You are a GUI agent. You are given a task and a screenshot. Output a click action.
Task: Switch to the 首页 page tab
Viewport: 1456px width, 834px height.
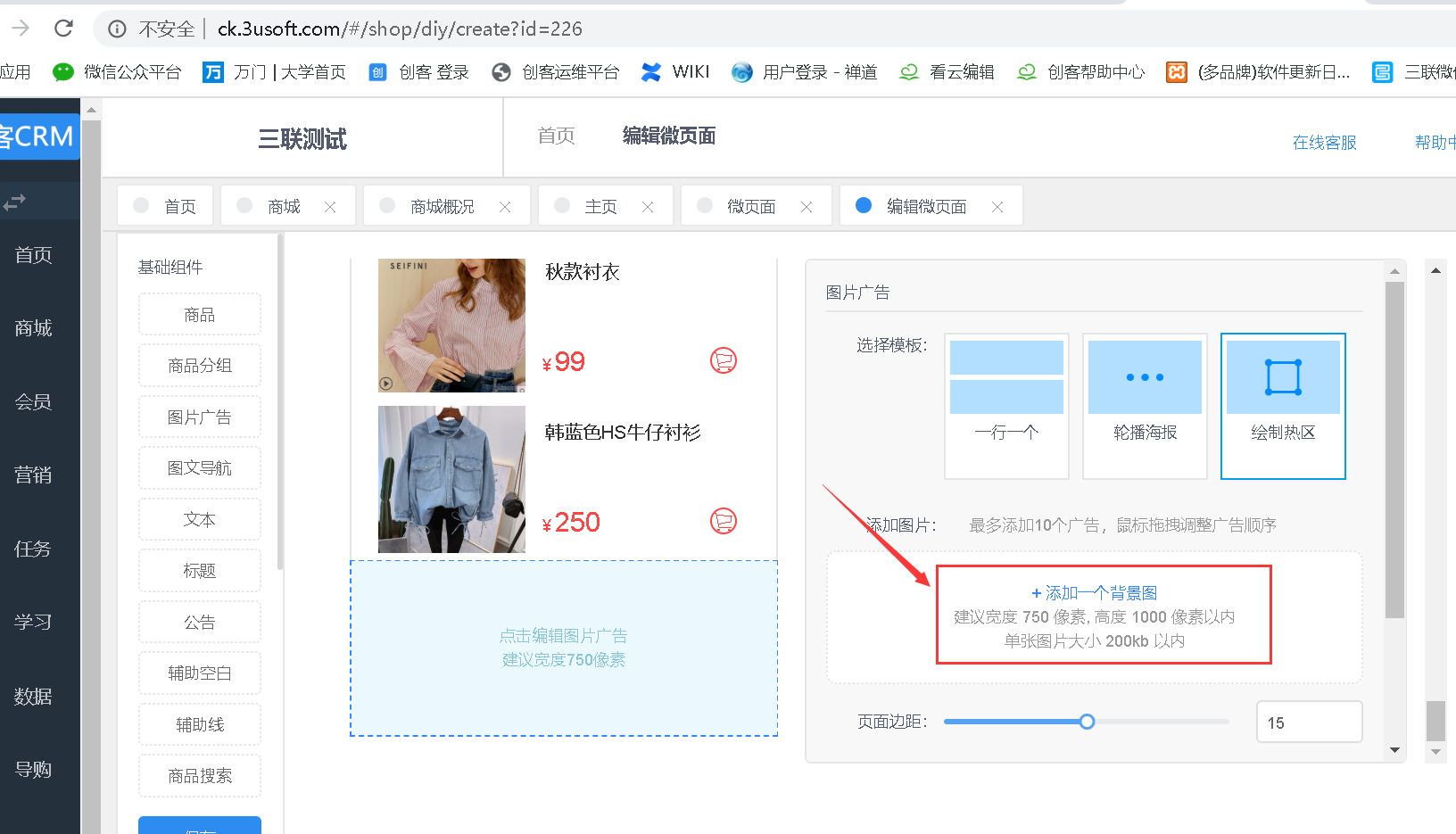pos(165,206)
